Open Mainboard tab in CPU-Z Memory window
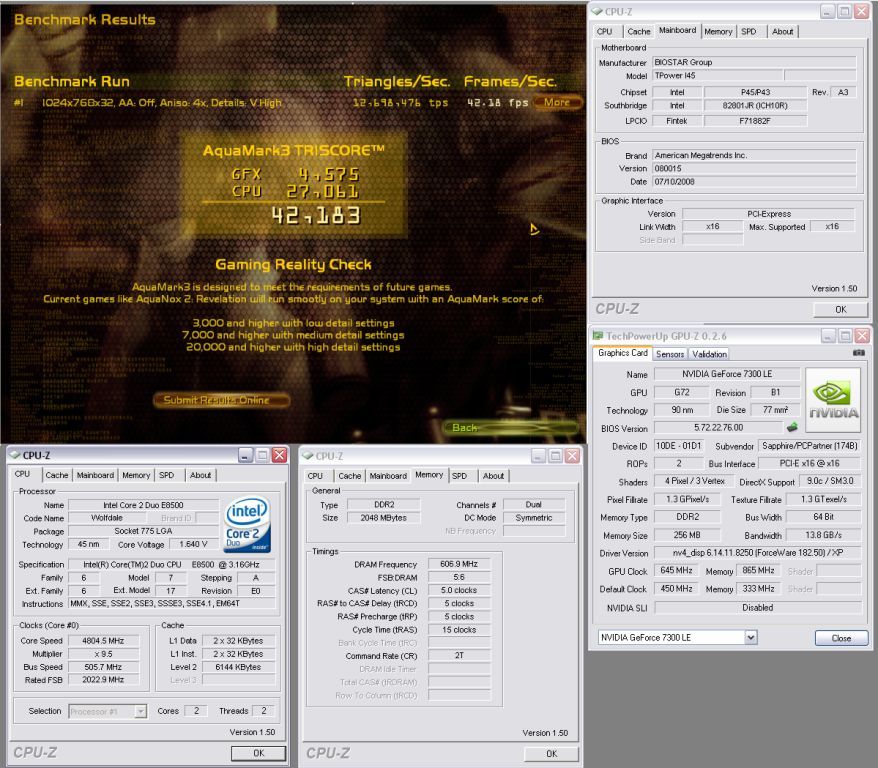Screen dimensions: 878x768 click(x=388, y=475)
